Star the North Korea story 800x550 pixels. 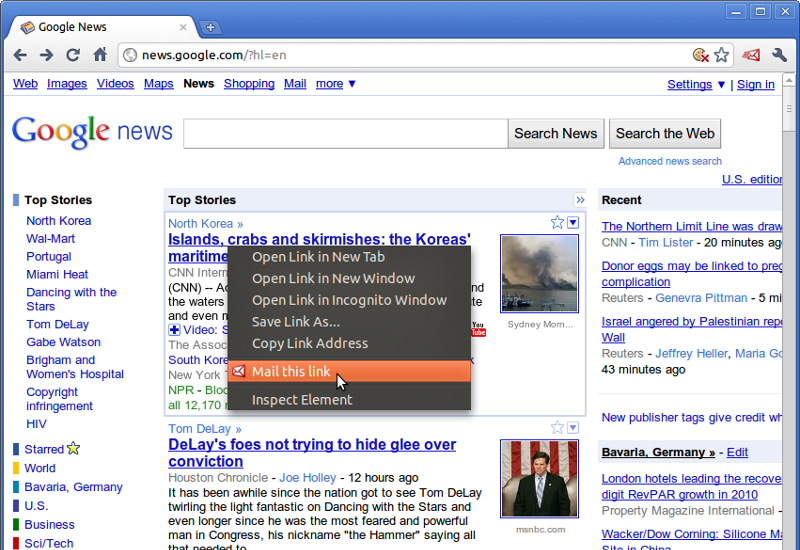pos(557,222)
